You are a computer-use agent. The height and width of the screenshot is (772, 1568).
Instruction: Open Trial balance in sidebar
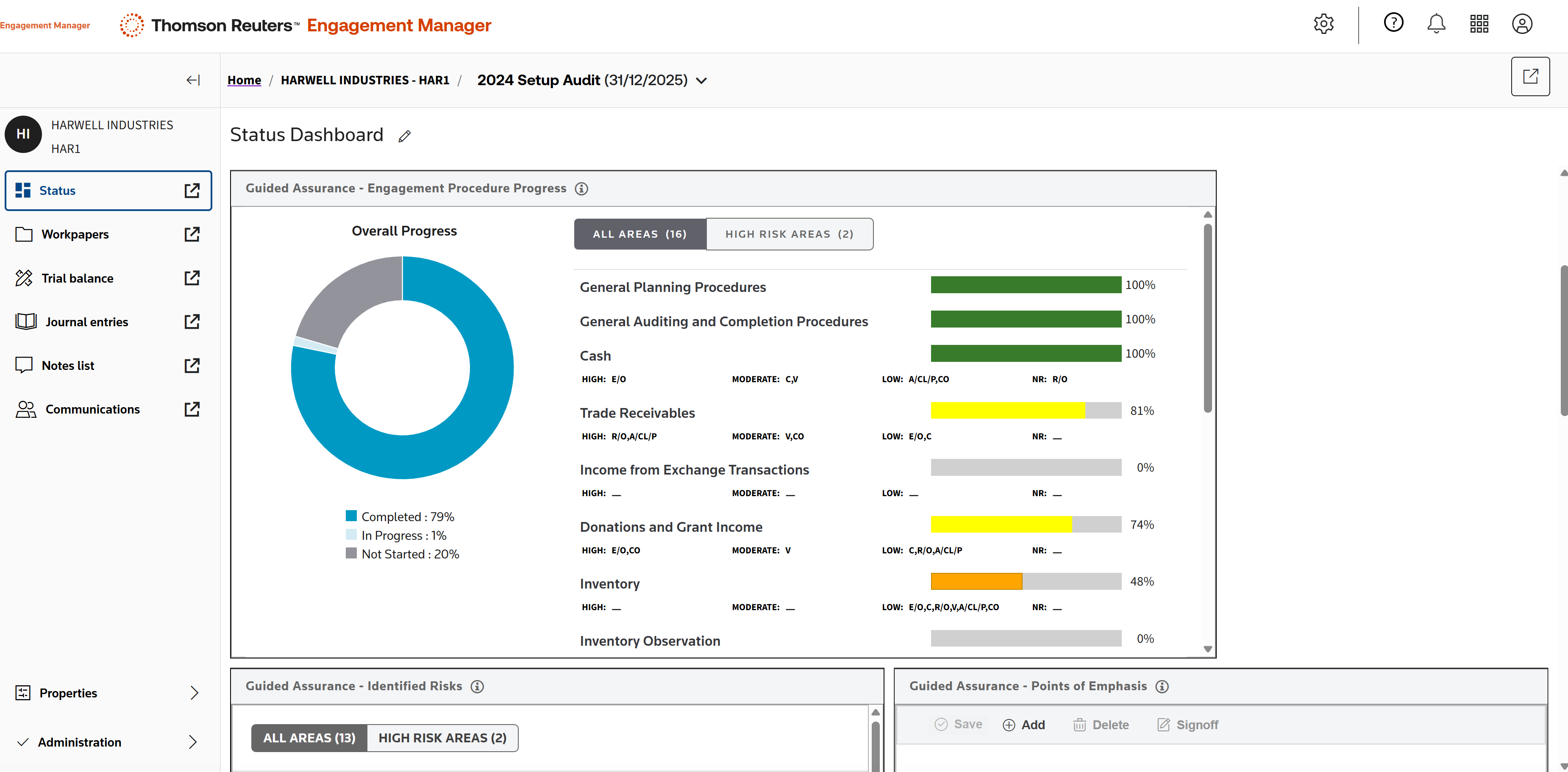(77, 278)
